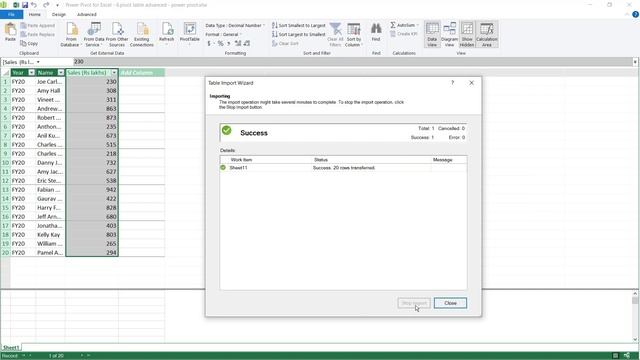640x360 pixels.
Task: Click decrease decimal places icon
Action: 247,43
